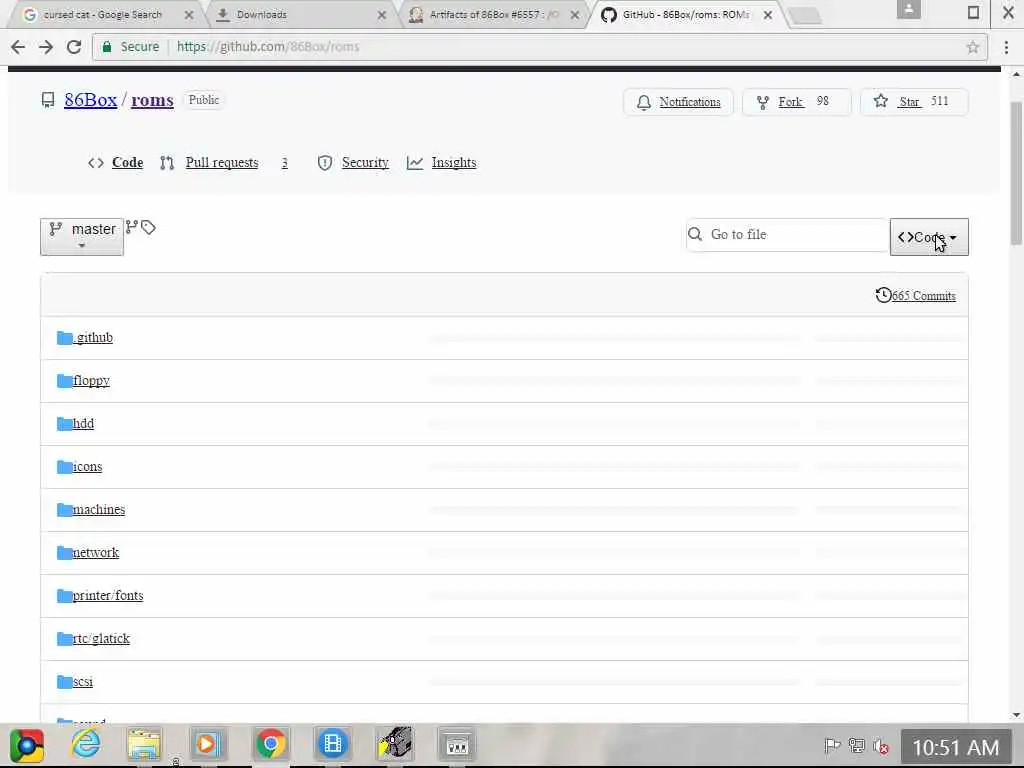Viewport: 1024px width, 768px height.
Task: Click the Star button label
Action: pyautogui.click(x=909, y=102)
